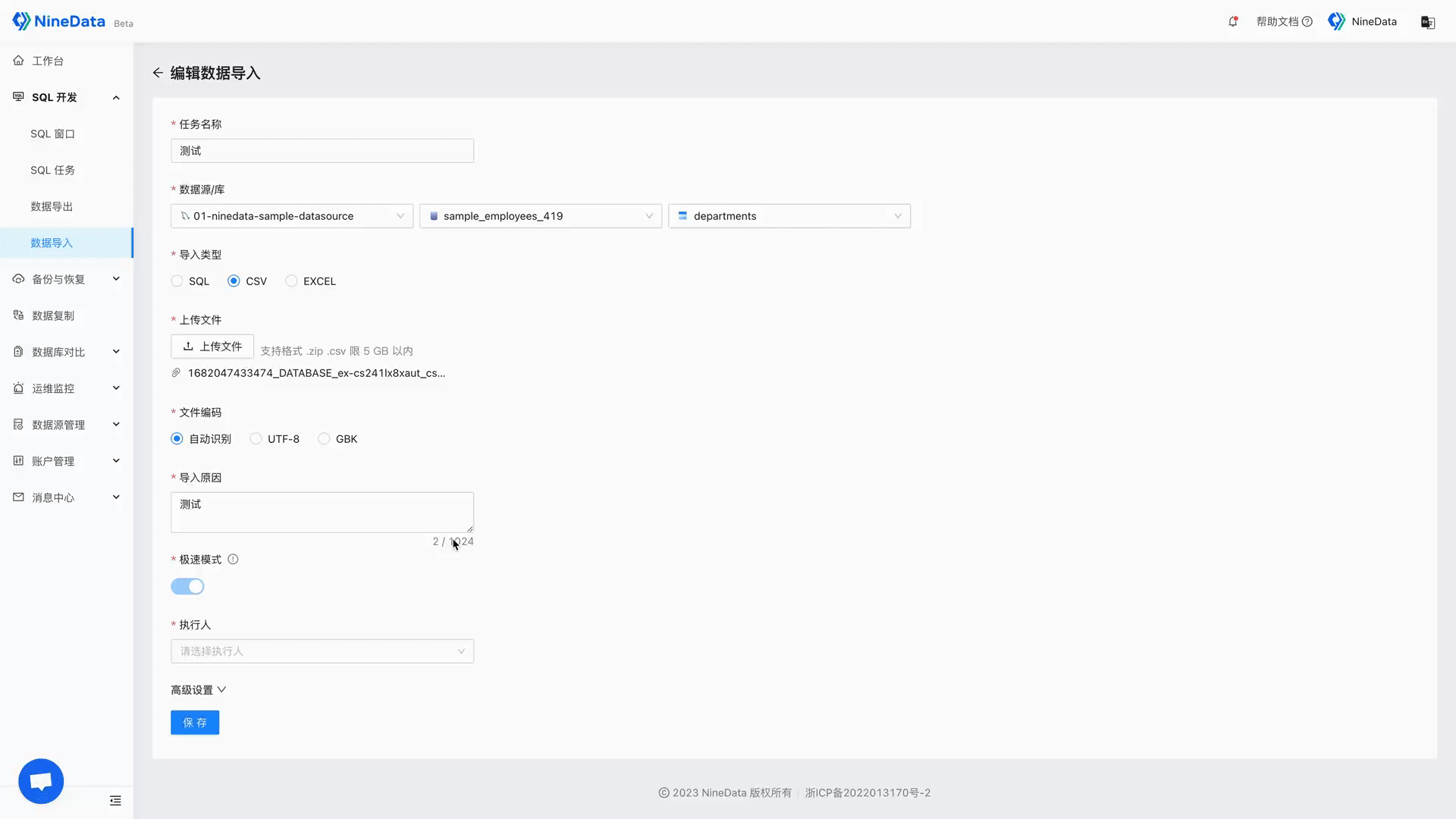Viewport: 1456px width, 819px height.
Task: Open SQL 窗口 in the sidebar
Action: pos(52,134)
